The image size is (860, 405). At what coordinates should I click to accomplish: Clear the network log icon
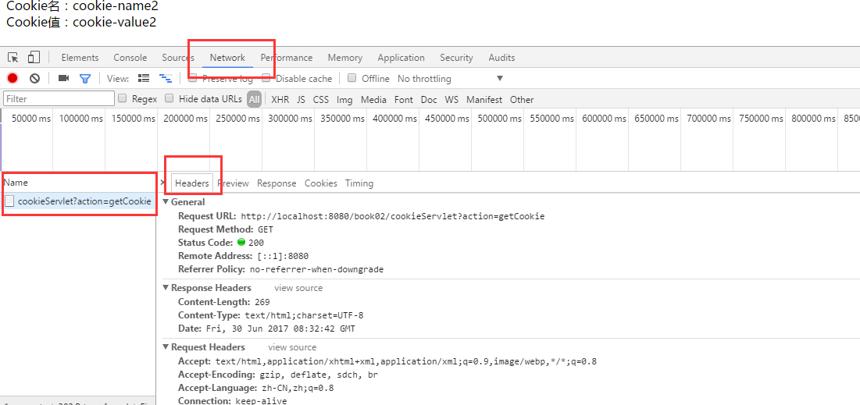tap(35, 78)
